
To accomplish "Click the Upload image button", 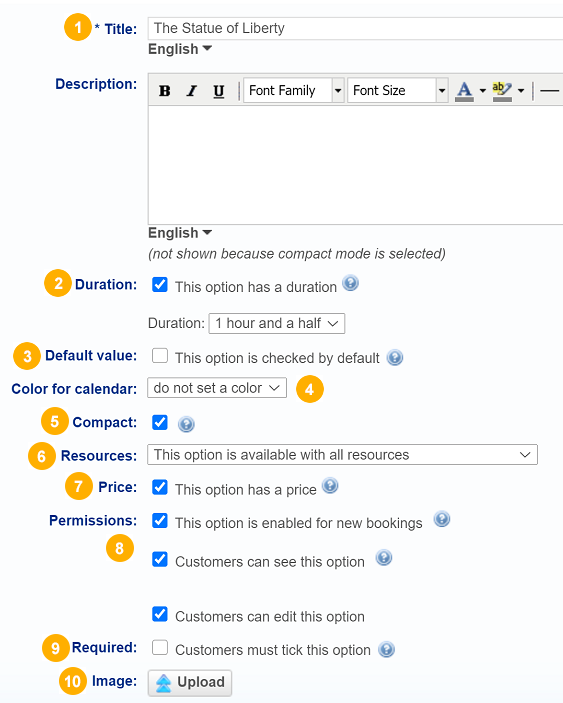I will click(x=190, y=683).
